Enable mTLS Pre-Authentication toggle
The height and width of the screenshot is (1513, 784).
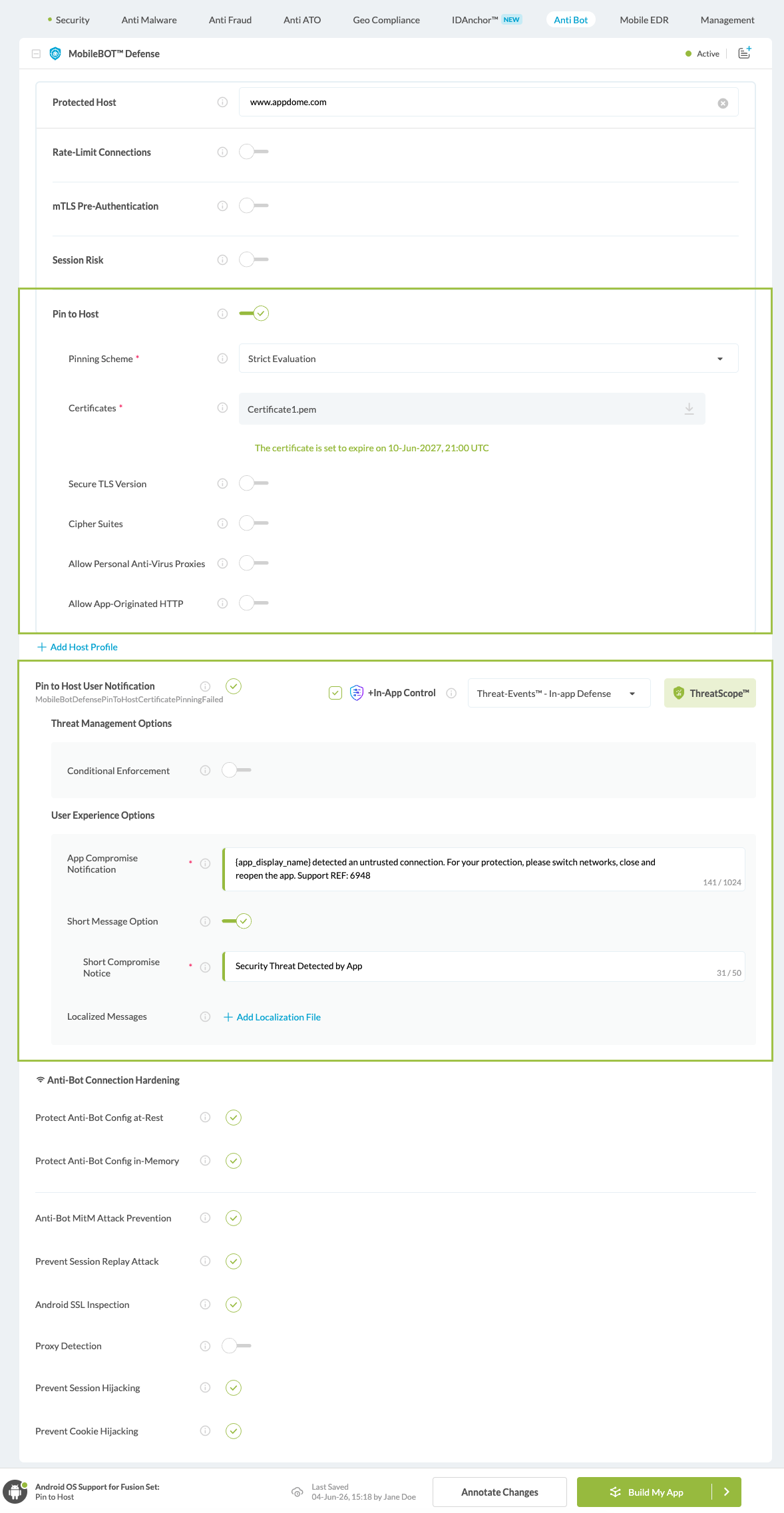click(254, 206)
